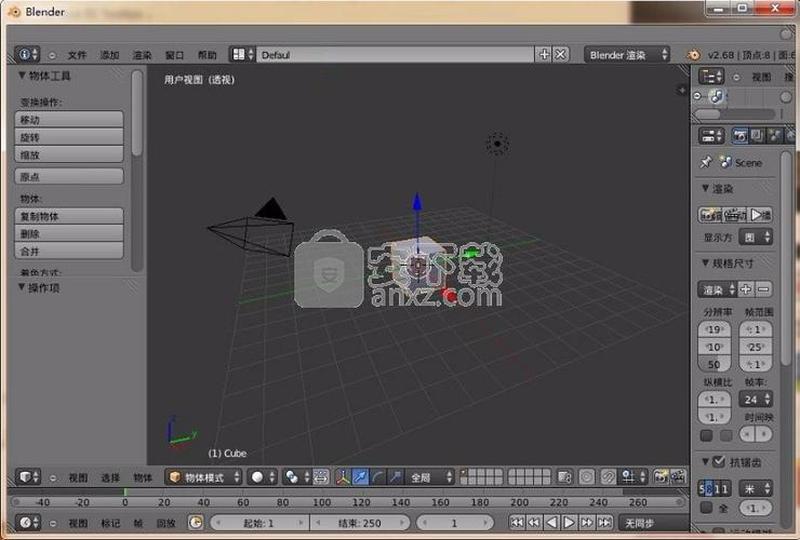Select the Scene properties tab
The image size is (800, 540).
coord(774,135)
